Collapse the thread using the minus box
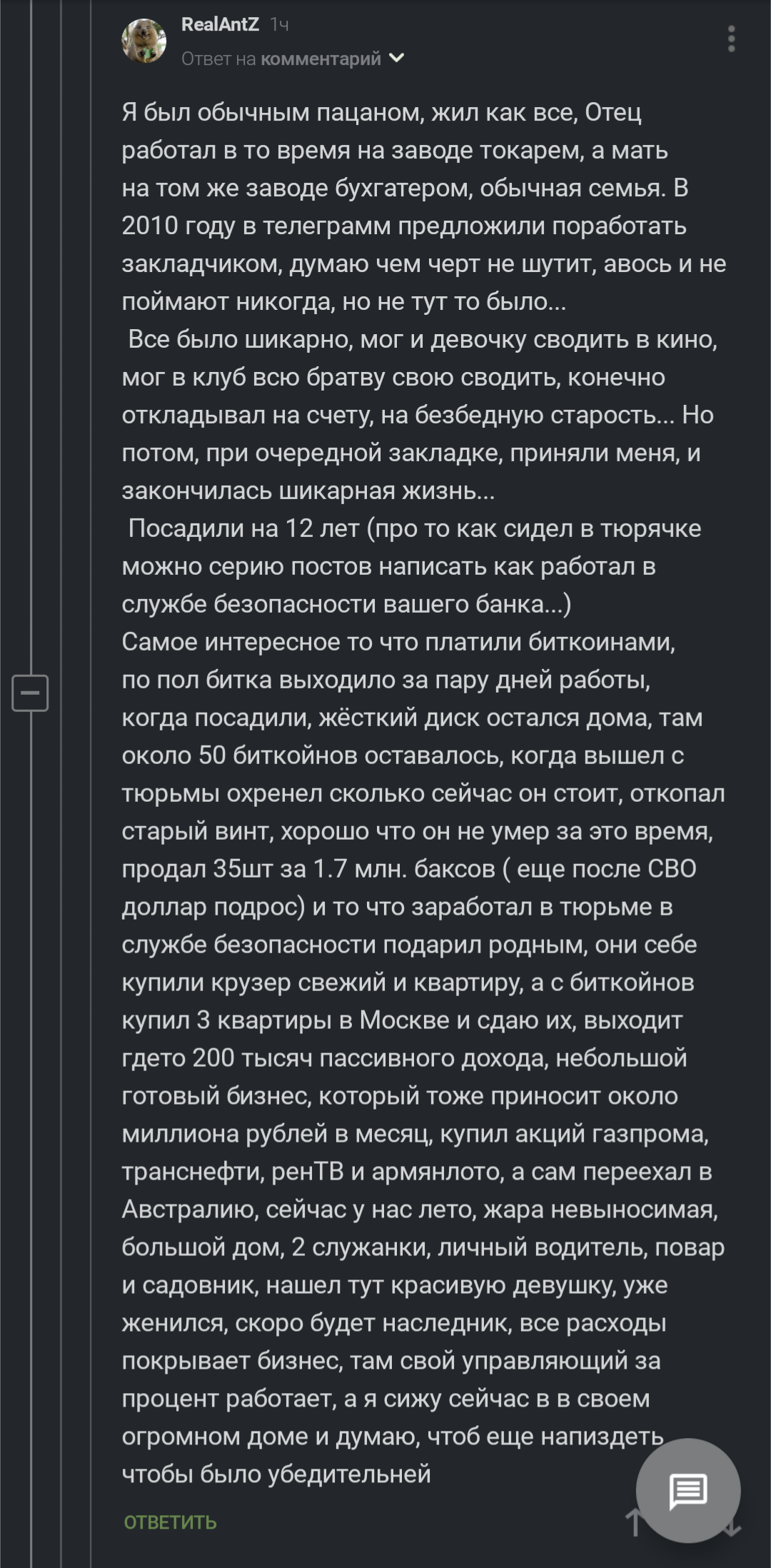The width and height of the screenshot is (771, 1568). 30,693
